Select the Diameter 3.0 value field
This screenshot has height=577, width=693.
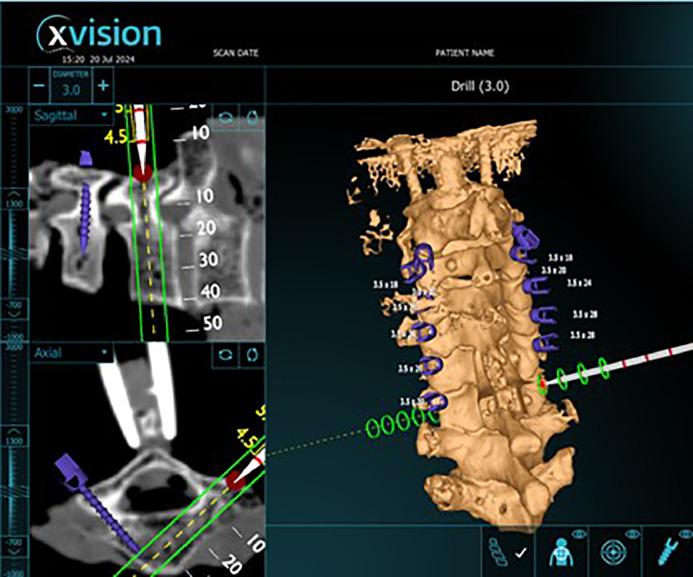(71, 86)
